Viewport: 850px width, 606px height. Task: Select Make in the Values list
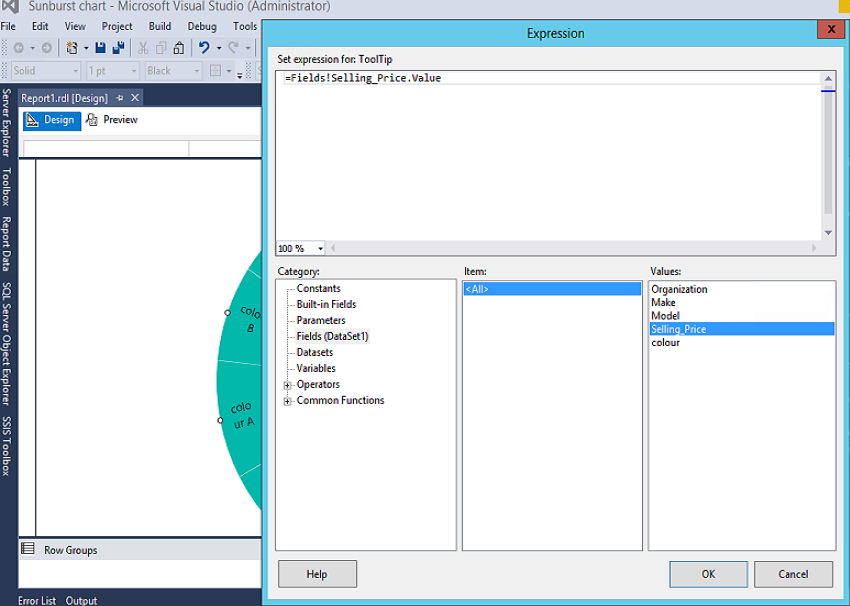click(x=741, y=302)
